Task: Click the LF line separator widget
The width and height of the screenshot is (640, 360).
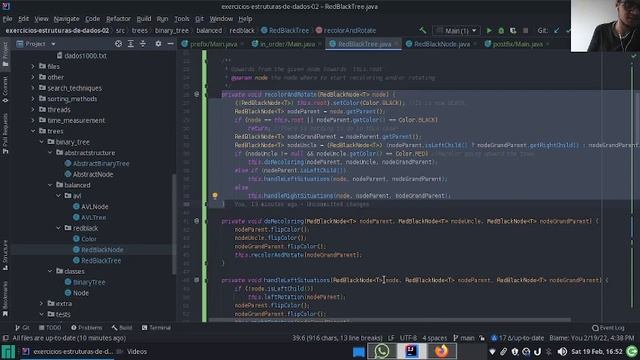Action: coord(391,338)
